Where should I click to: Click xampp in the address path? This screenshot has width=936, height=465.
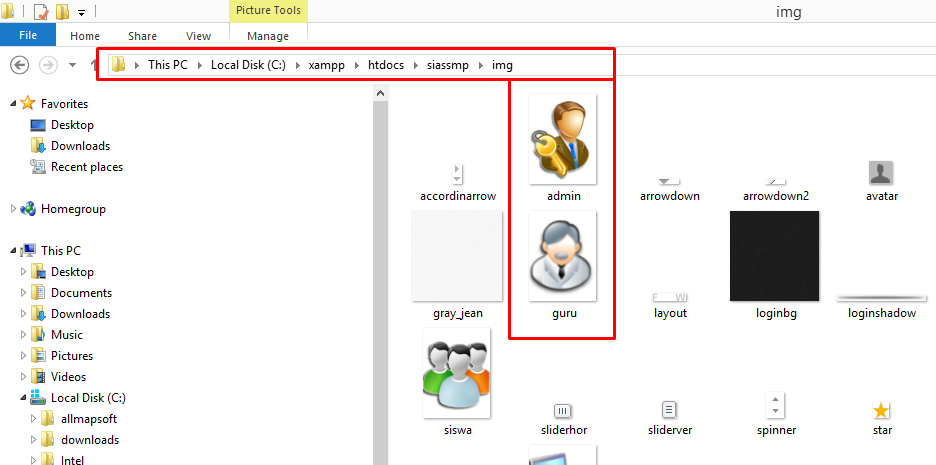coord(327,64)
